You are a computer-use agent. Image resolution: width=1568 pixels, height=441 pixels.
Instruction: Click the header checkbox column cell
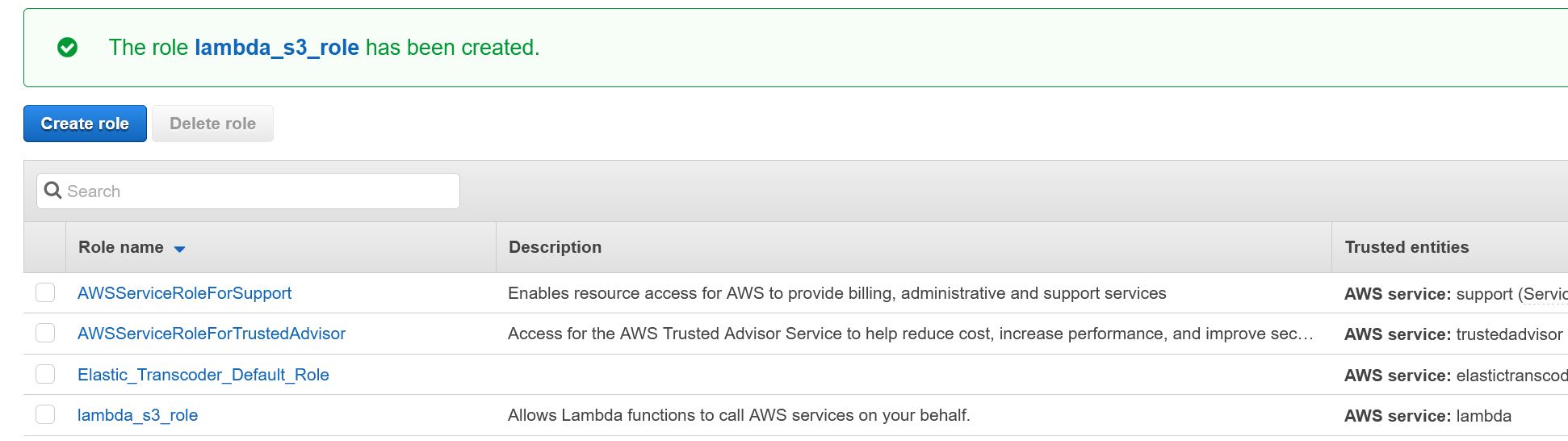[44, 247]
